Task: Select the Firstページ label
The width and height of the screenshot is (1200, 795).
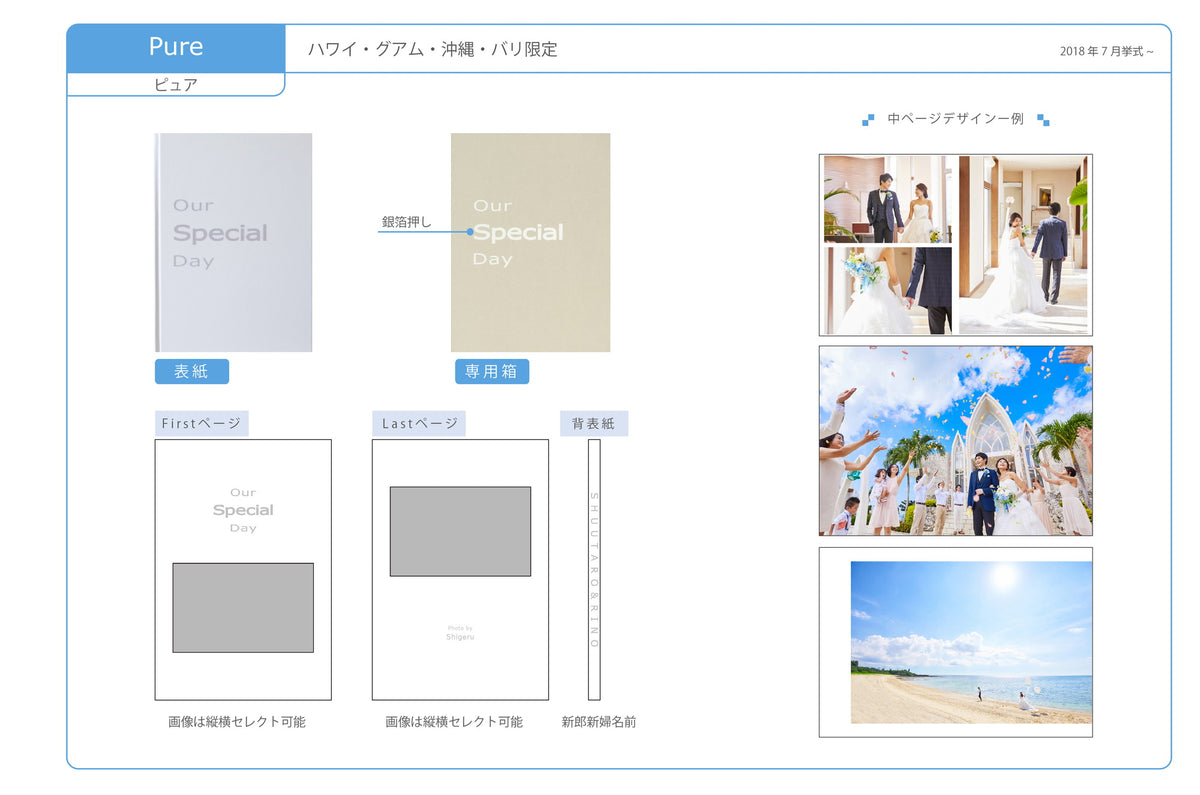Action: 201,423
